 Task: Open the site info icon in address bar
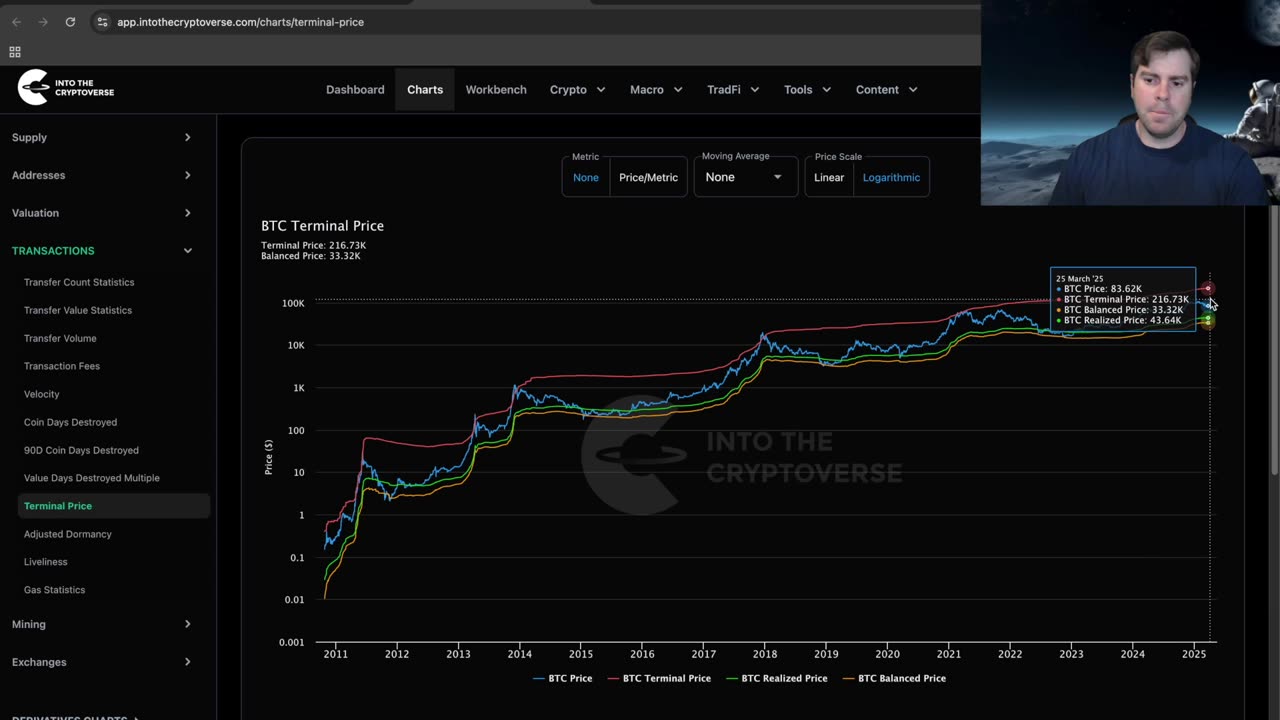[102, 22]
